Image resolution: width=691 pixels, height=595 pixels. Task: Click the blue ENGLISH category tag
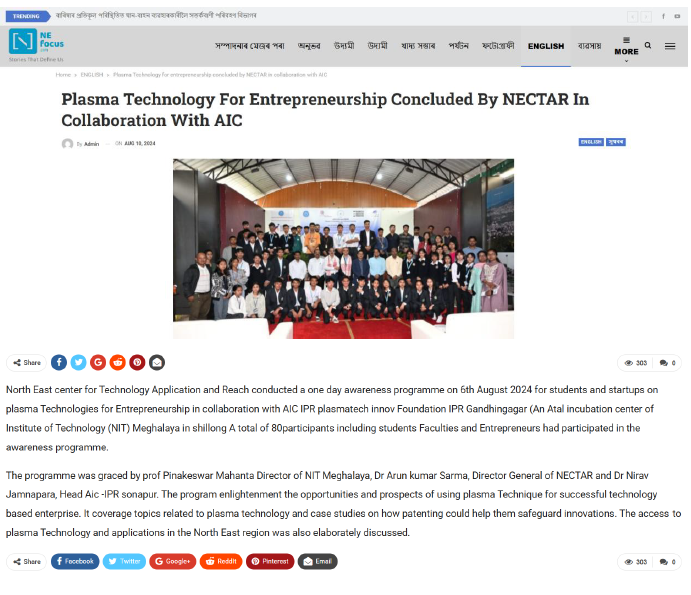click(591, 142)
